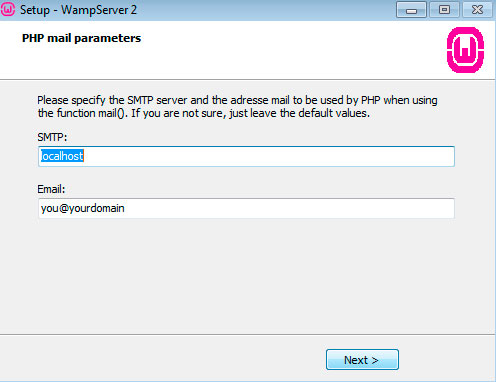Place the cursor in 'you@yourdomain' text
Screen dimensions: 496x382
(x=83, y=208)
